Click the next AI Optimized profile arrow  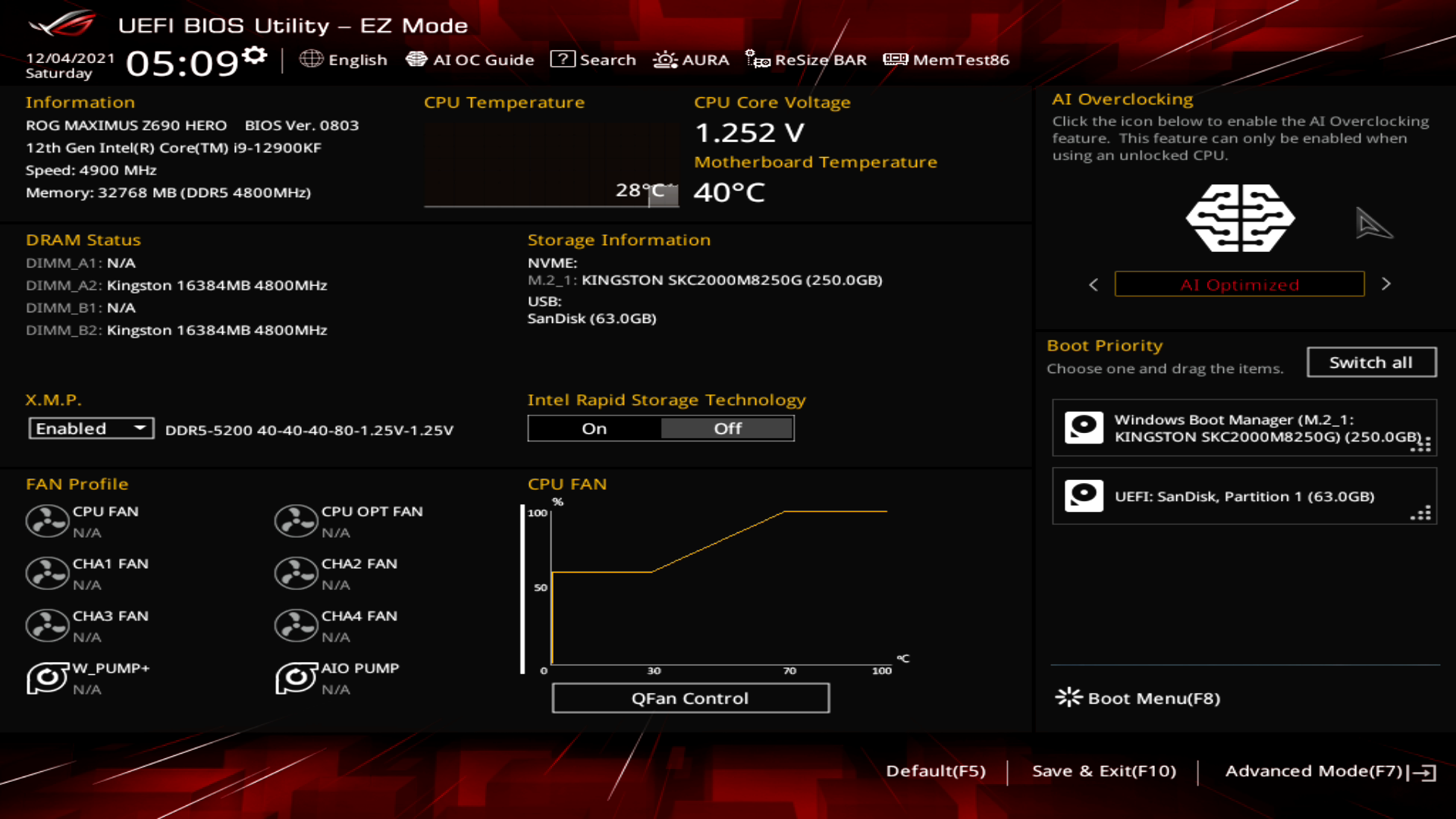1386,284
